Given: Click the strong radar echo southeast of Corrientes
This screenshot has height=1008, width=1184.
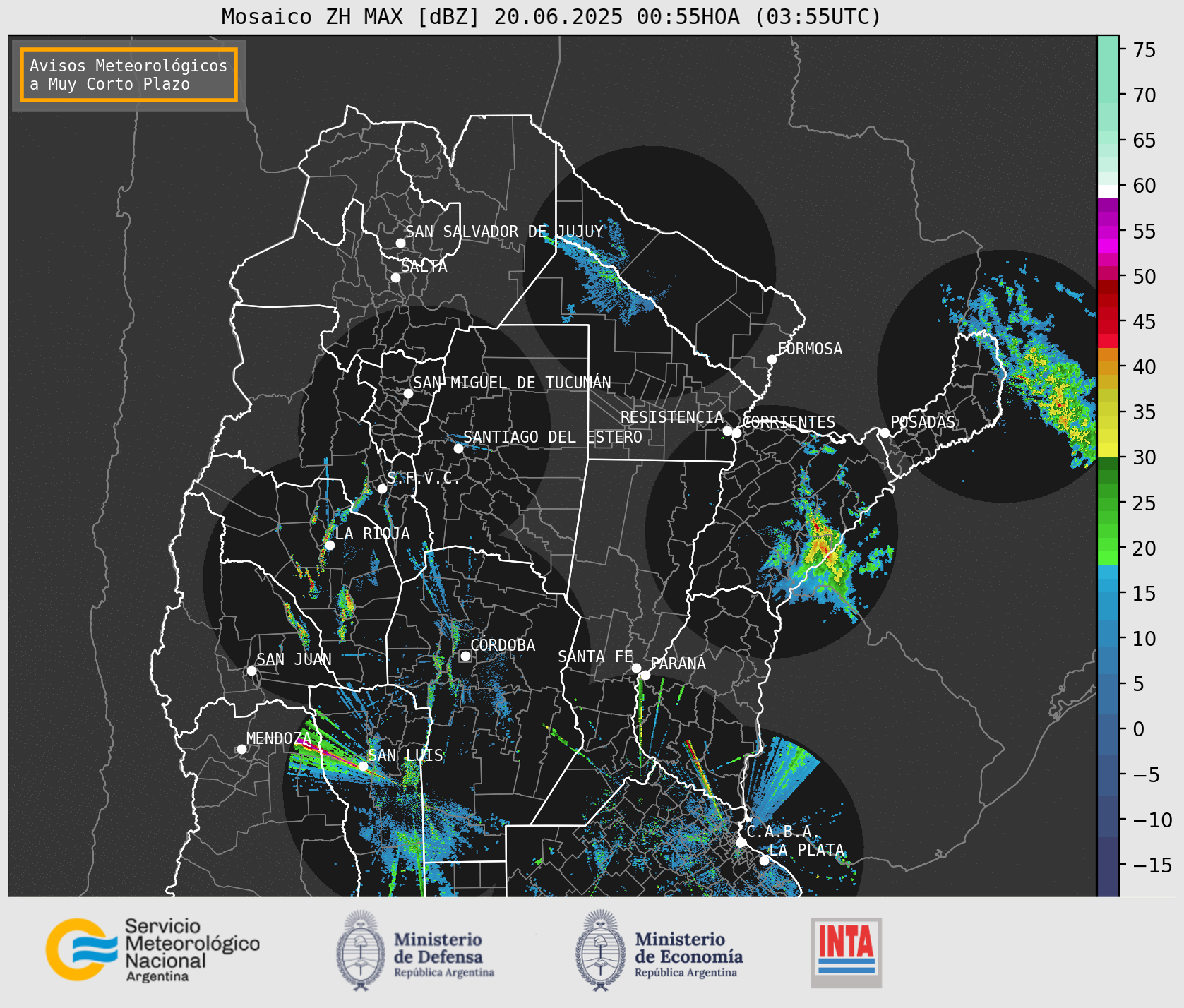Looking at the screenshot, I should point(823,547).
